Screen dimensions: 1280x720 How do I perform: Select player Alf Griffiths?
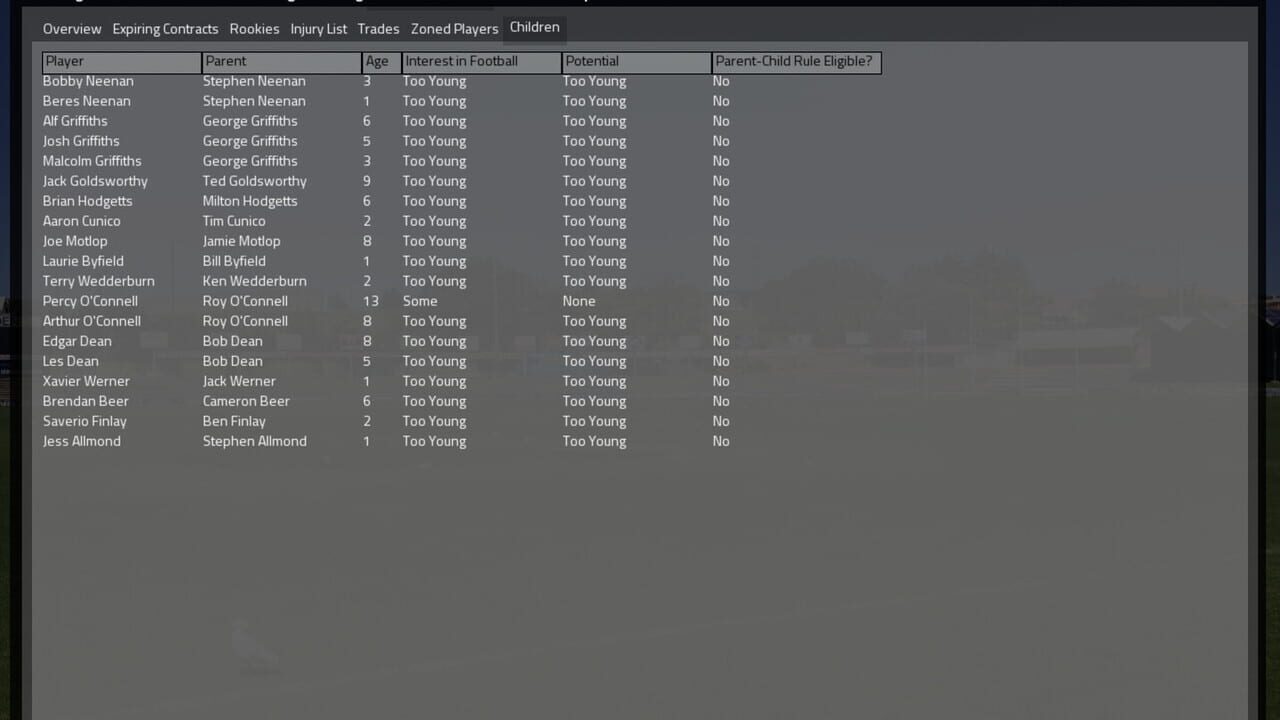pyautogui.click(x=75, y=121)
